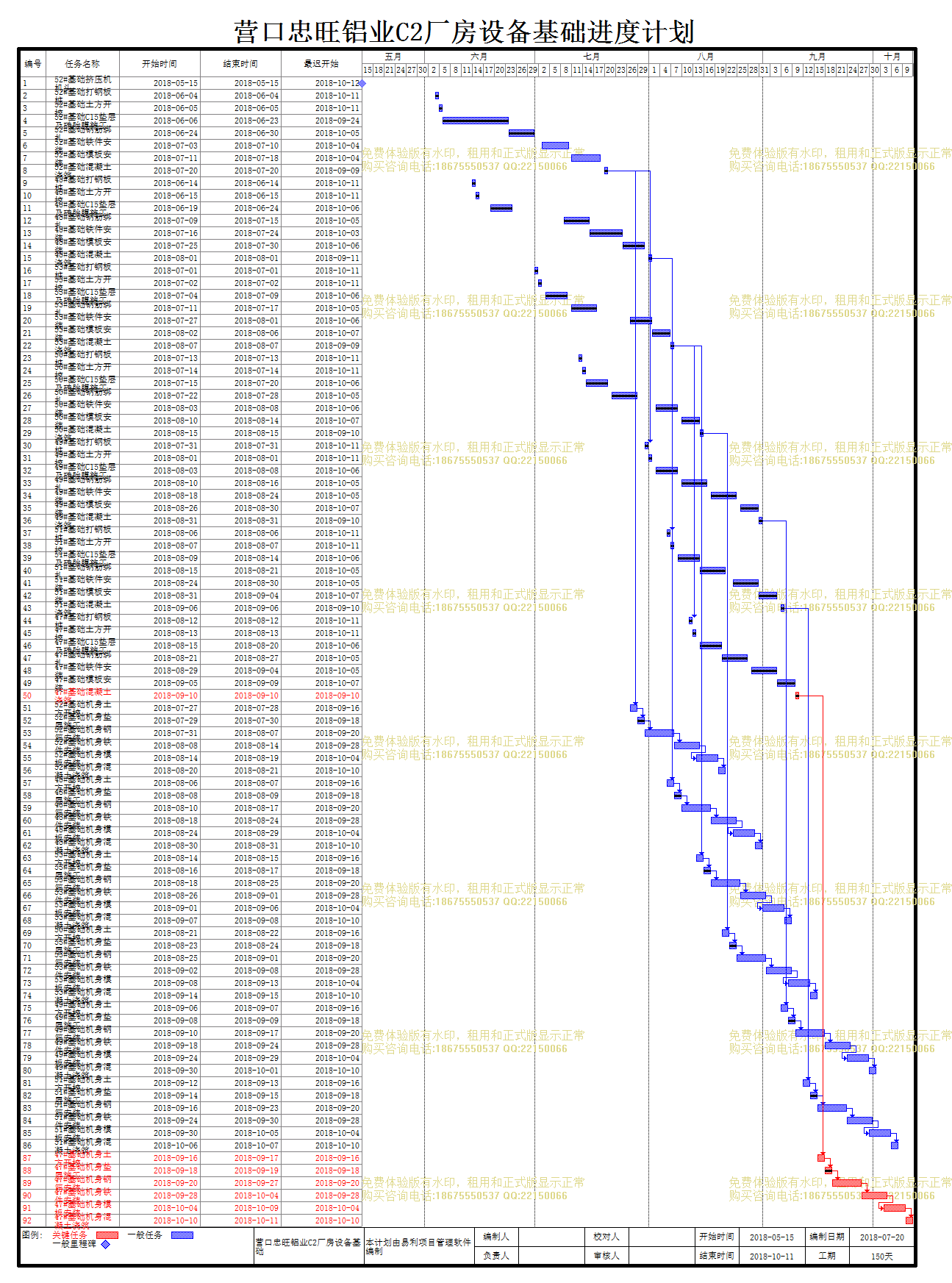Select the 结束时间 column header
Screen dimensions: 952x1283
tap(240, 64)
